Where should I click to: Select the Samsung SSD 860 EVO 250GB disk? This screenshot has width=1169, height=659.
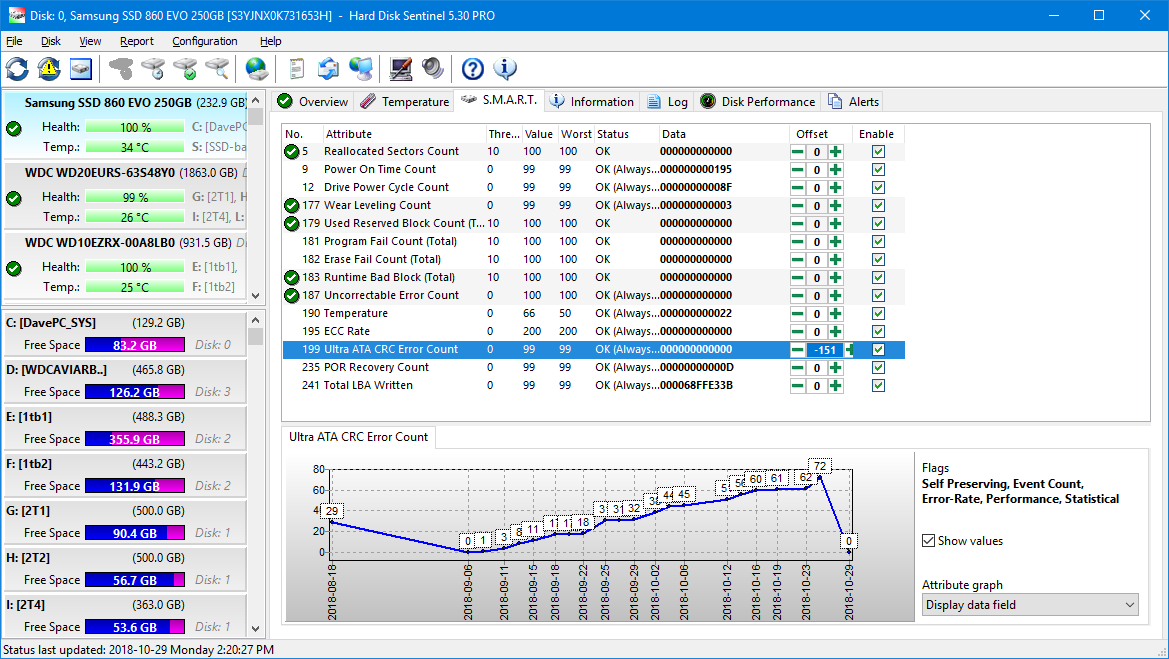click(125, 124)
